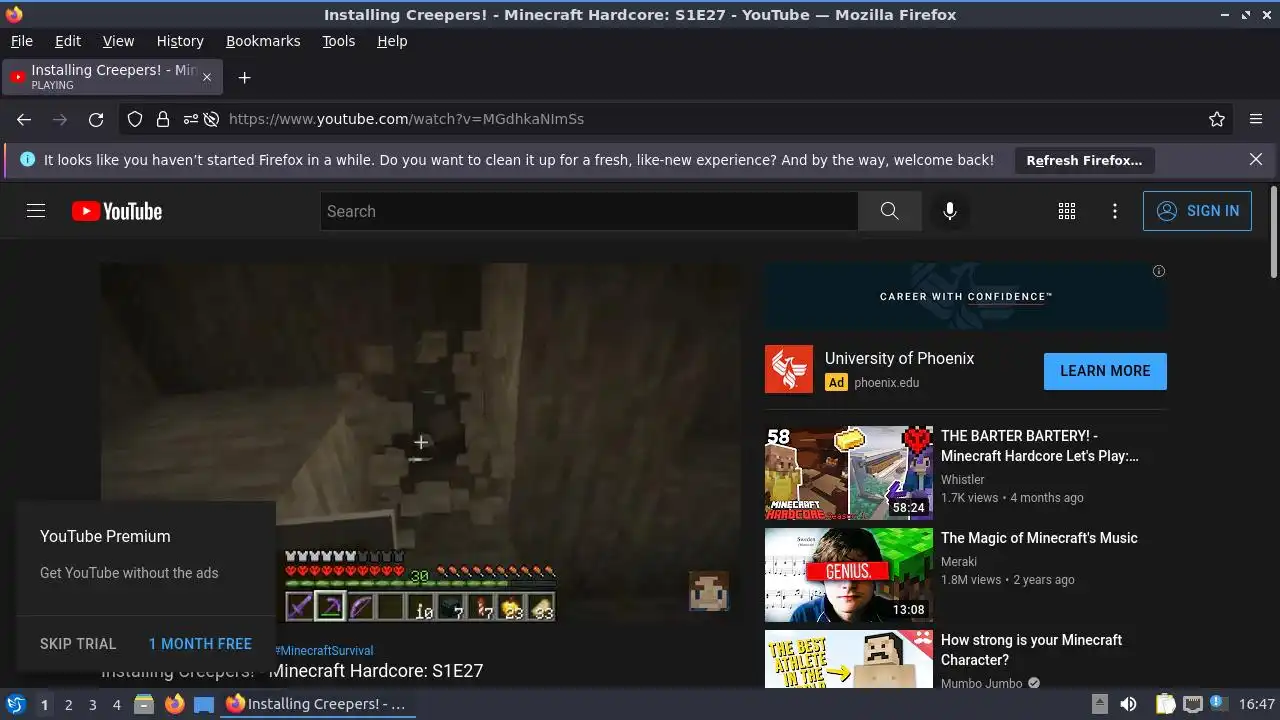Open How strong is your Minecraft Character
The image size is (1280, 720).
click(x=1031, y=650)
